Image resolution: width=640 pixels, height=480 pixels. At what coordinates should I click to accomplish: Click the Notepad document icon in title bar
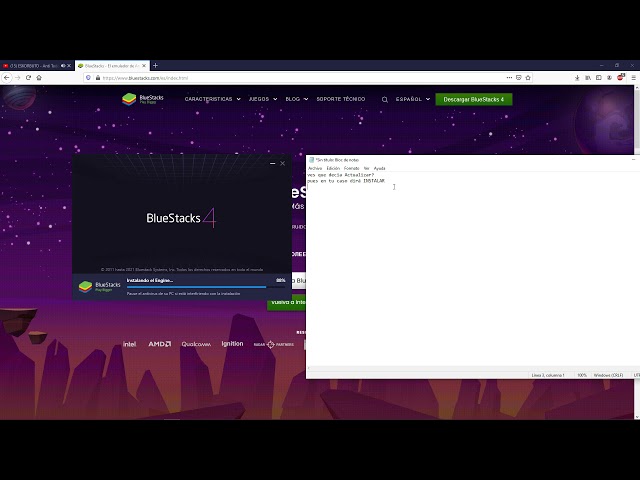(311, 160)
